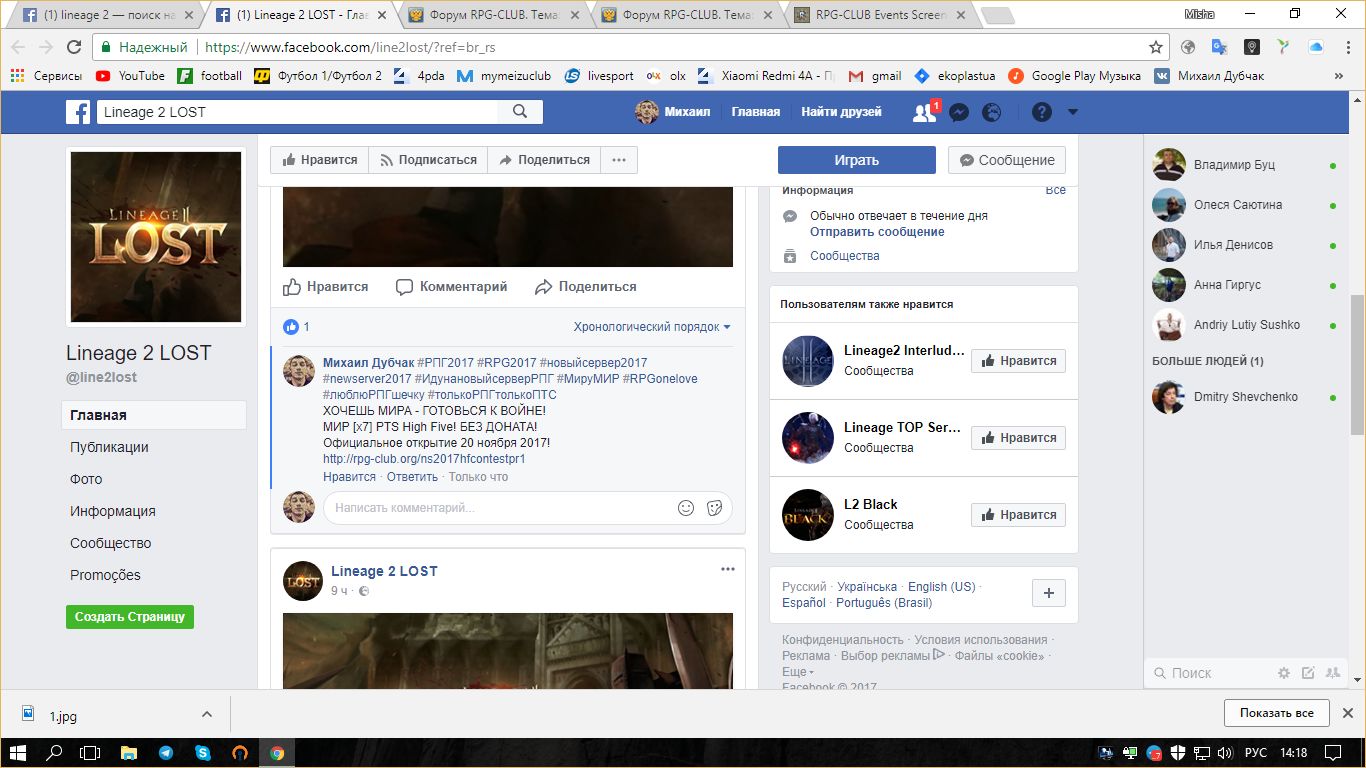Viewport: 1366px width, 768px height.
Task: Click the Facebook search field
Action: (297, 112)
